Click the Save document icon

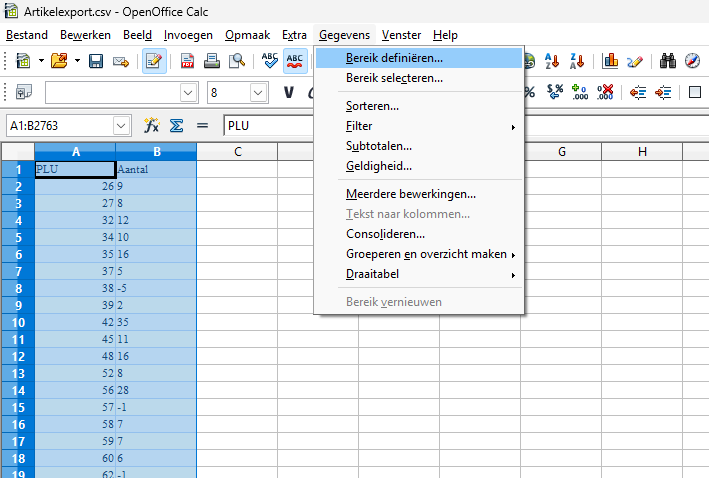point(96,61)
